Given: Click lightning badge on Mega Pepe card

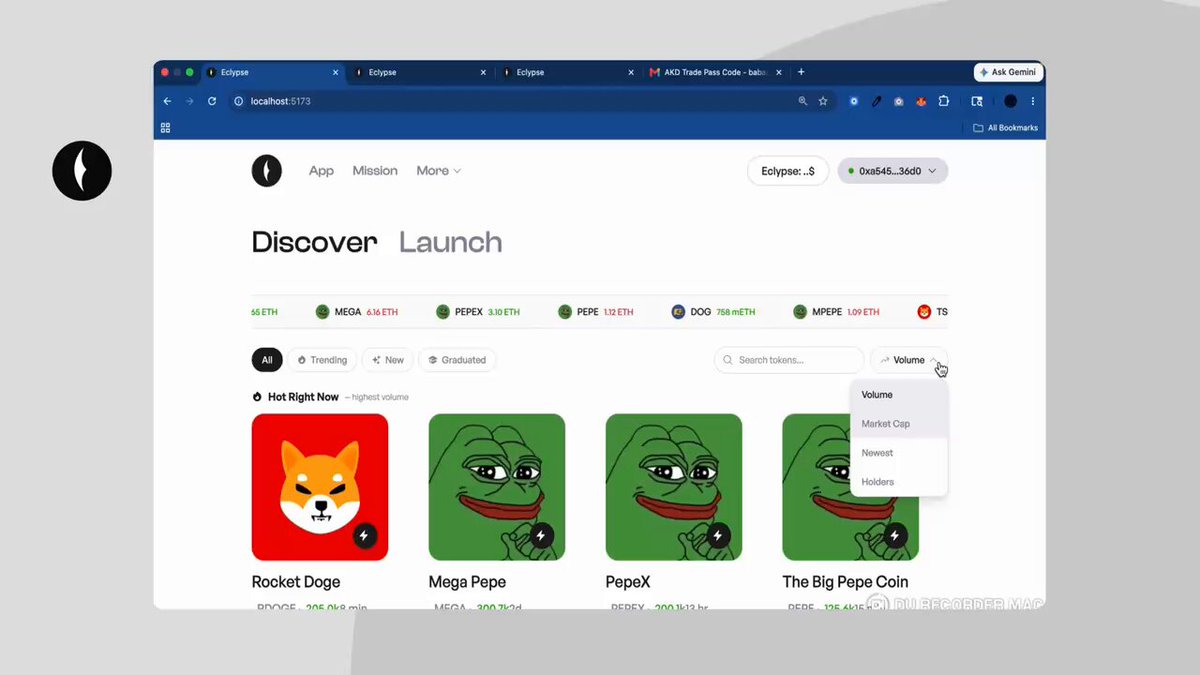Looking at the screenshot, I should (541, 536).
